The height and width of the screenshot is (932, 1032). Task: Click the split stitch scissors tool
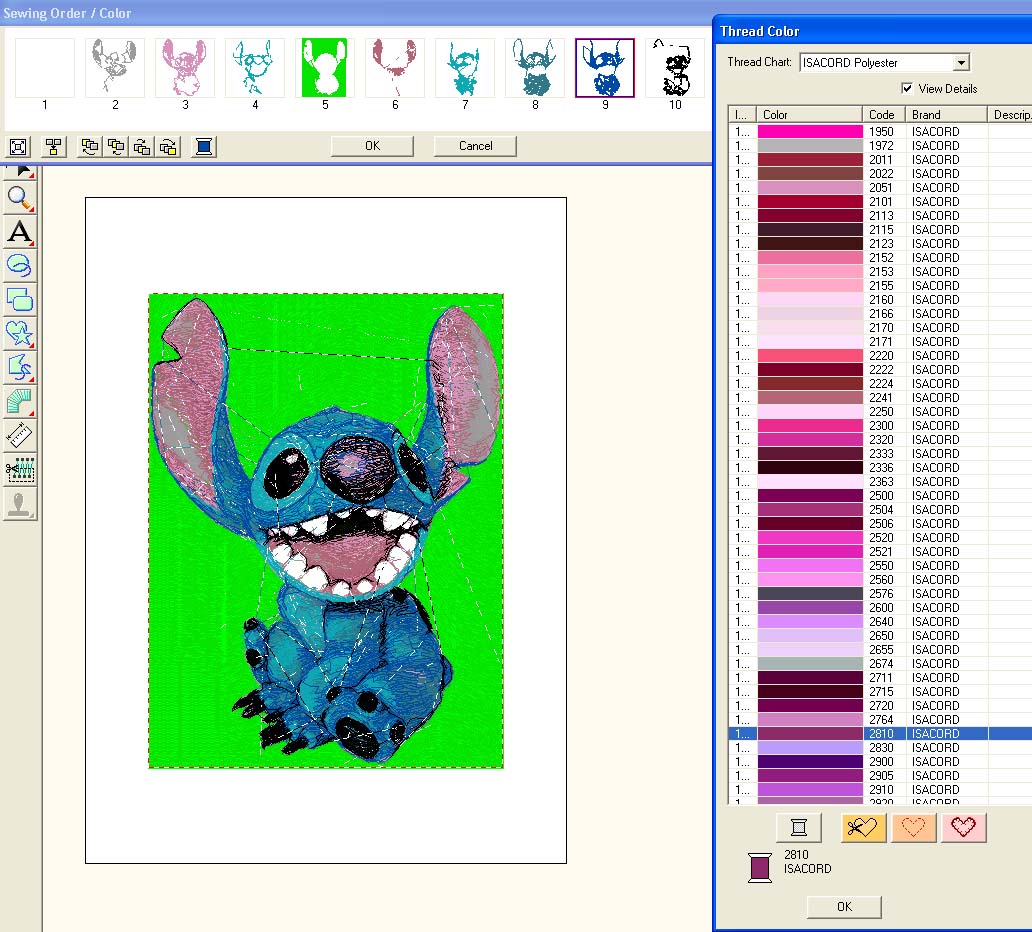[x=20, y=468]
